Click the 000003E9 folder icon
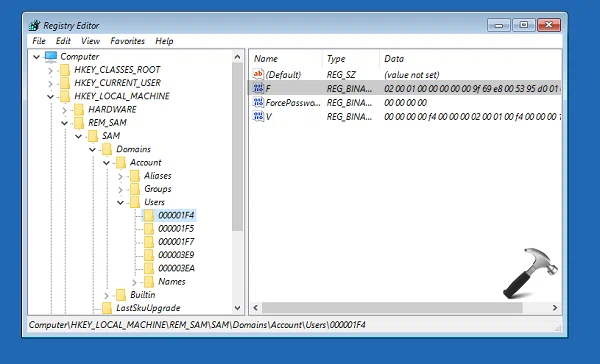600x364 pixels. (149, 255)
